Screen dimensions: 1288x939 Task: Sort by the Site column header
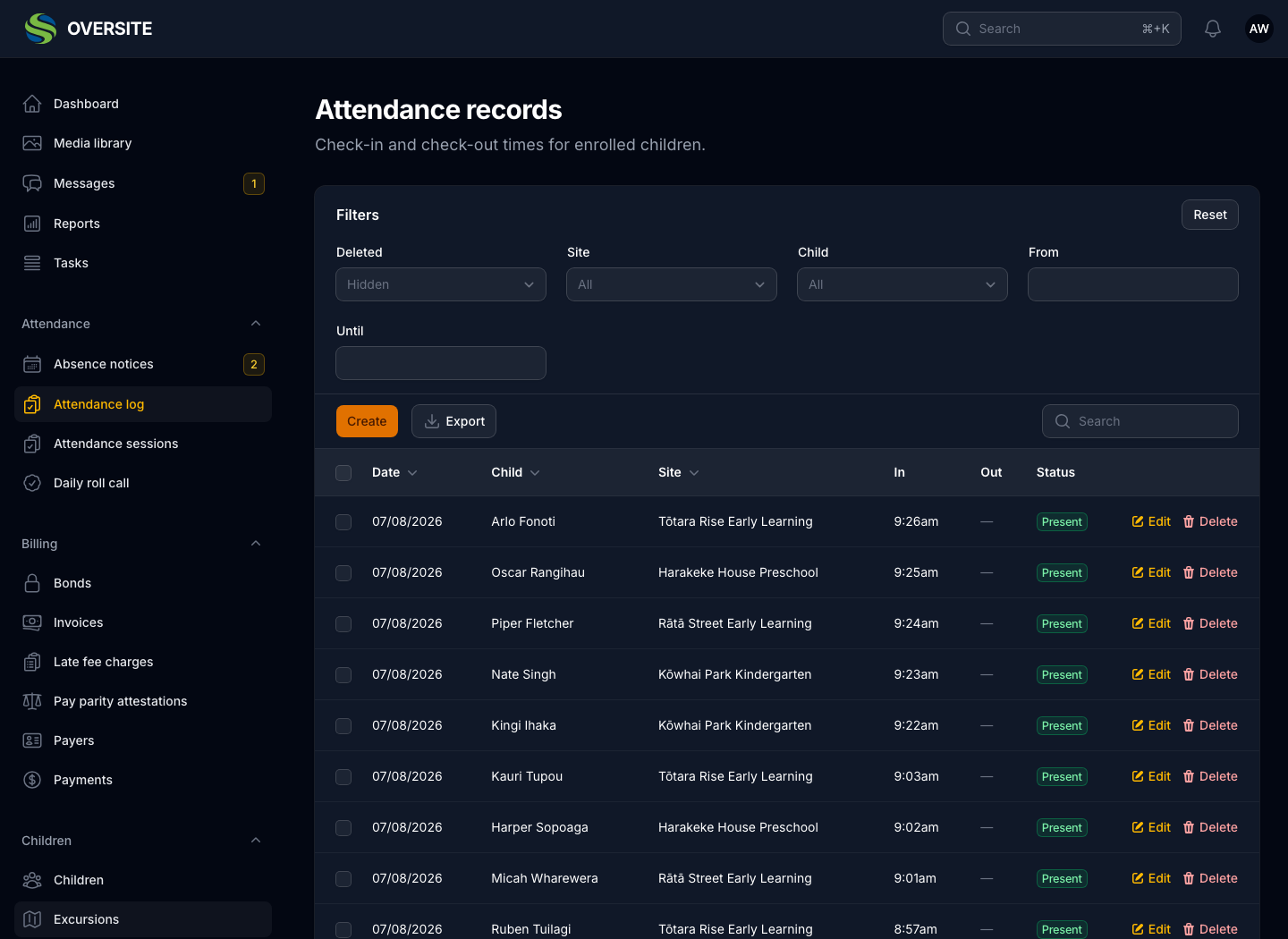pos(679,472)
